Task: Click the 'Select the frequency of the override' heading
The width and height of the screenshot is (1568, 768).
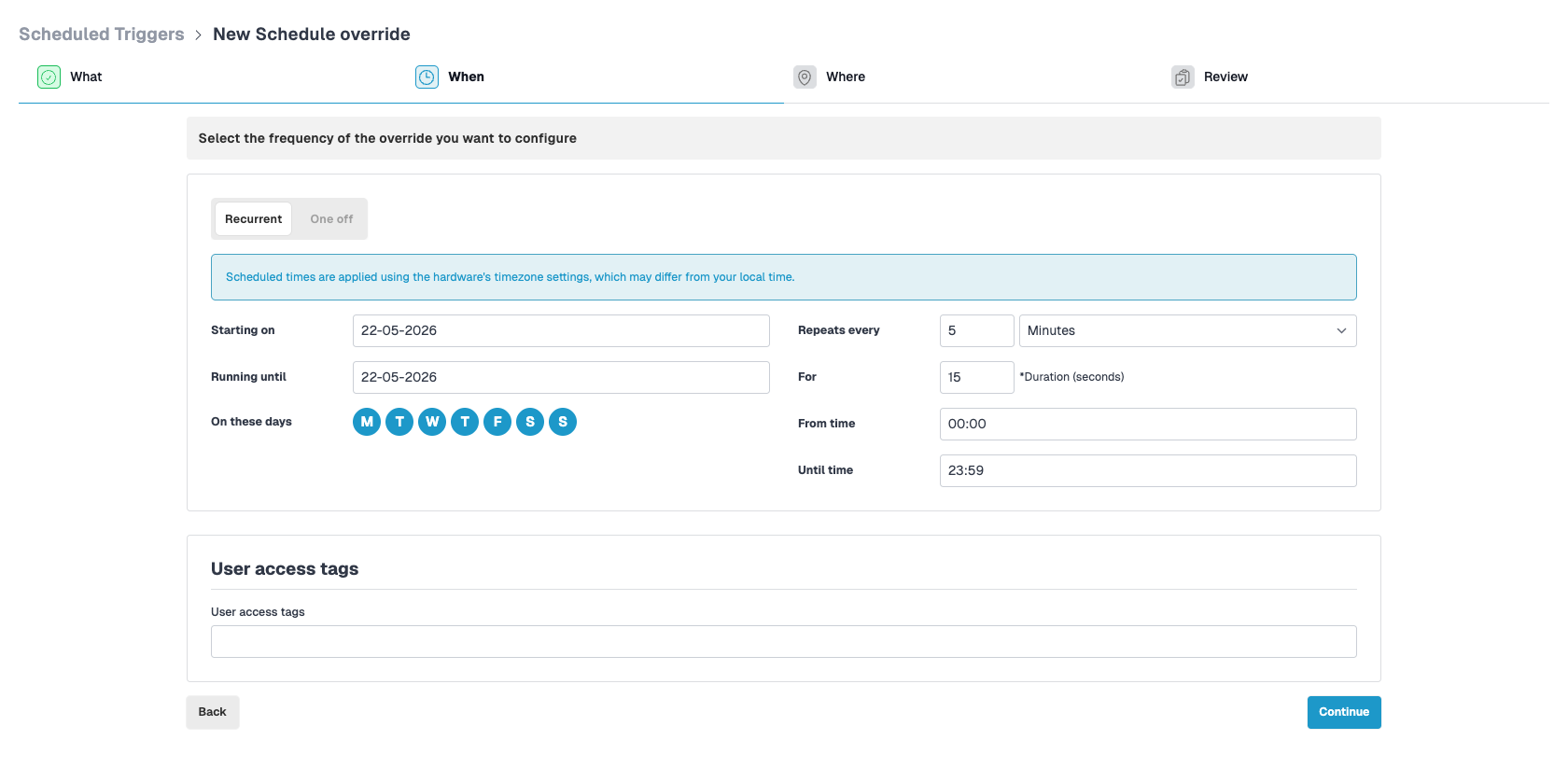Action: click(387, 138)
